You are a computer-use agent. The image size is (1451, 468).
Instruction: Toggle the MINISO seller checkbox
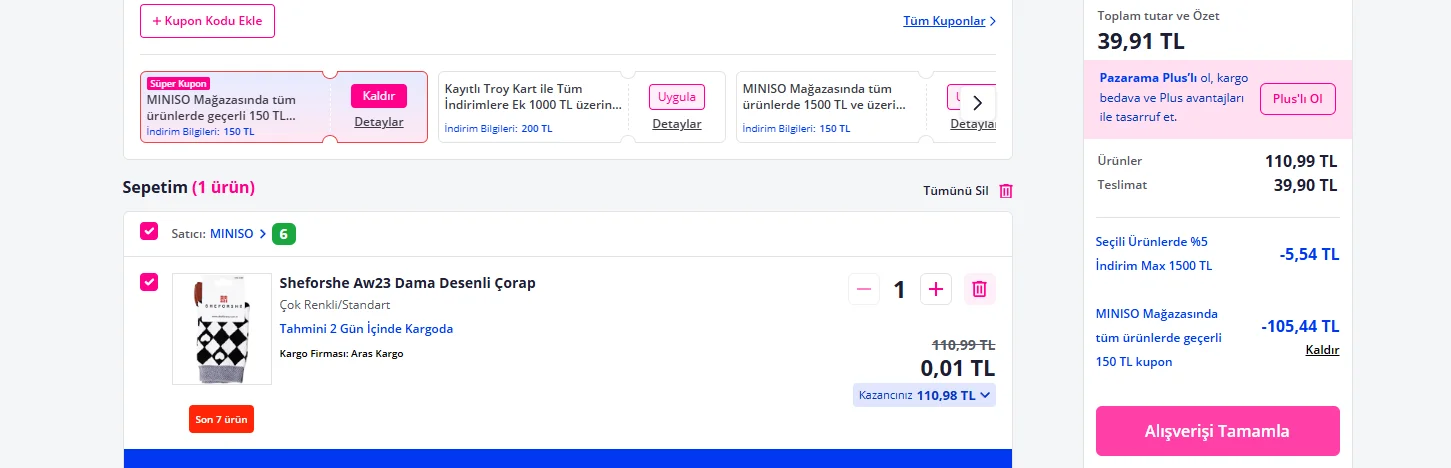pos(149,231)
